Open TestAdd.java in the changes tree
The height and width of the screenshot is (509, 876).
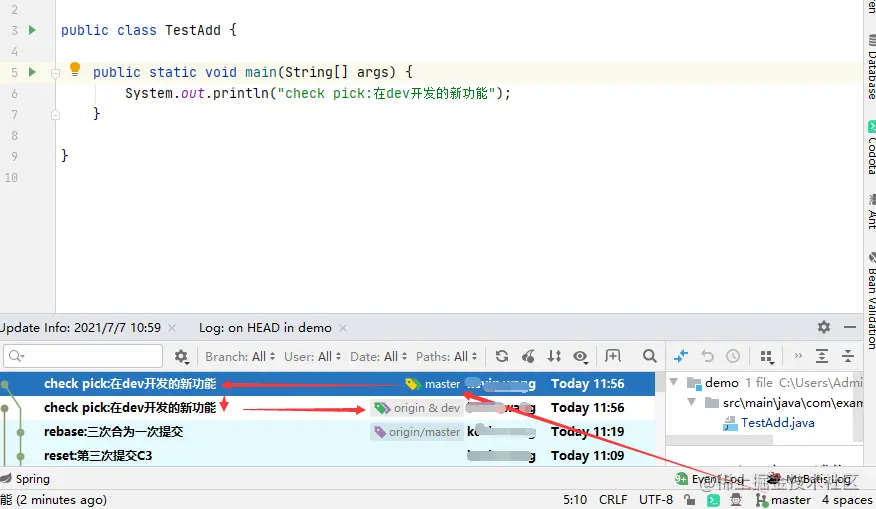[x=777, y=423]
